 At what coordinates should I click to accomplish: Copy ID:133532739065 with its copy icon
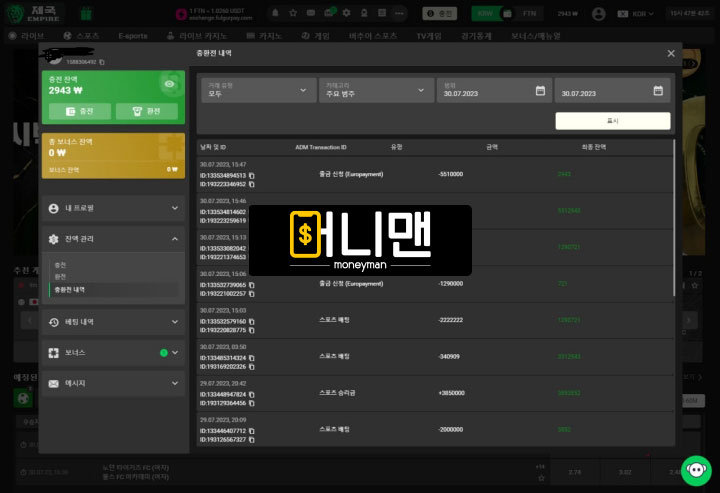tap(252, 285)
